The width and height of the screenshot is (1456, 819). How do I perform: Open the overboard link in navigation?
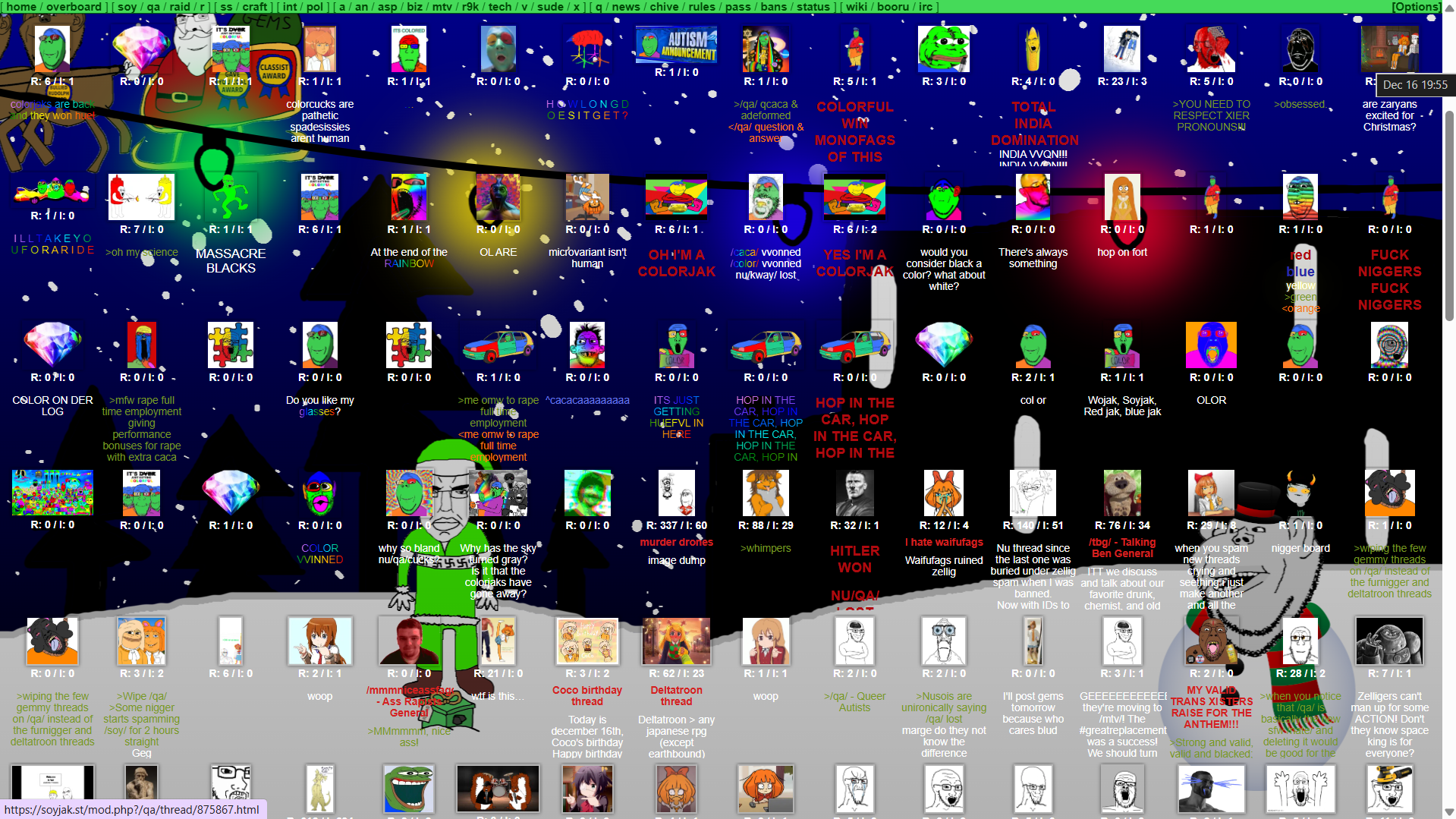(x=74, y=7)
